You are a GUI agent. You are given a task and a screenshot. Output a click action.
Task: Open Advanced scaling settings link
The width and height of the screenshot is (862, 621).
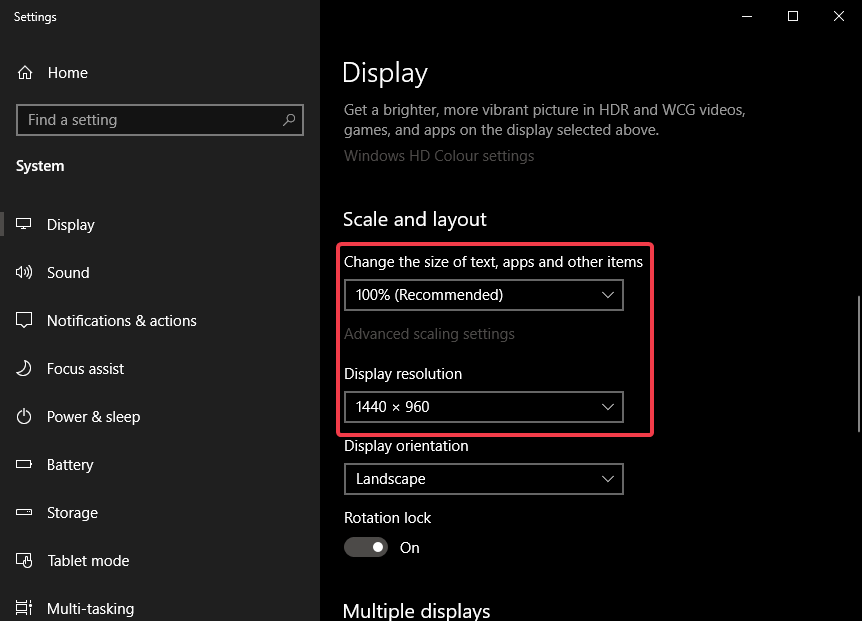429,334
